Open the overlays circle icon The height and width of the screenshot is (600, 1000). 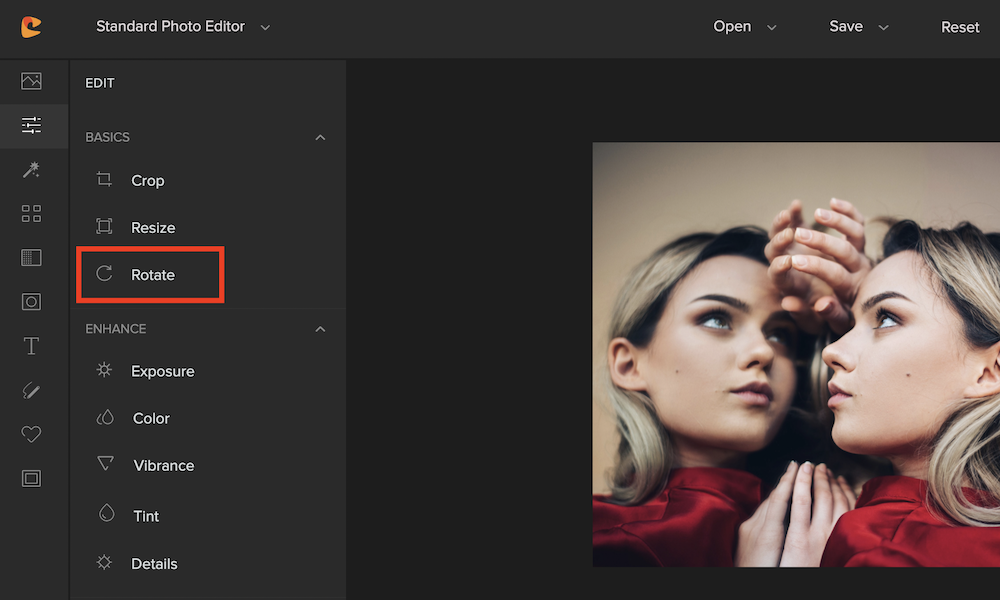(31, 301)
